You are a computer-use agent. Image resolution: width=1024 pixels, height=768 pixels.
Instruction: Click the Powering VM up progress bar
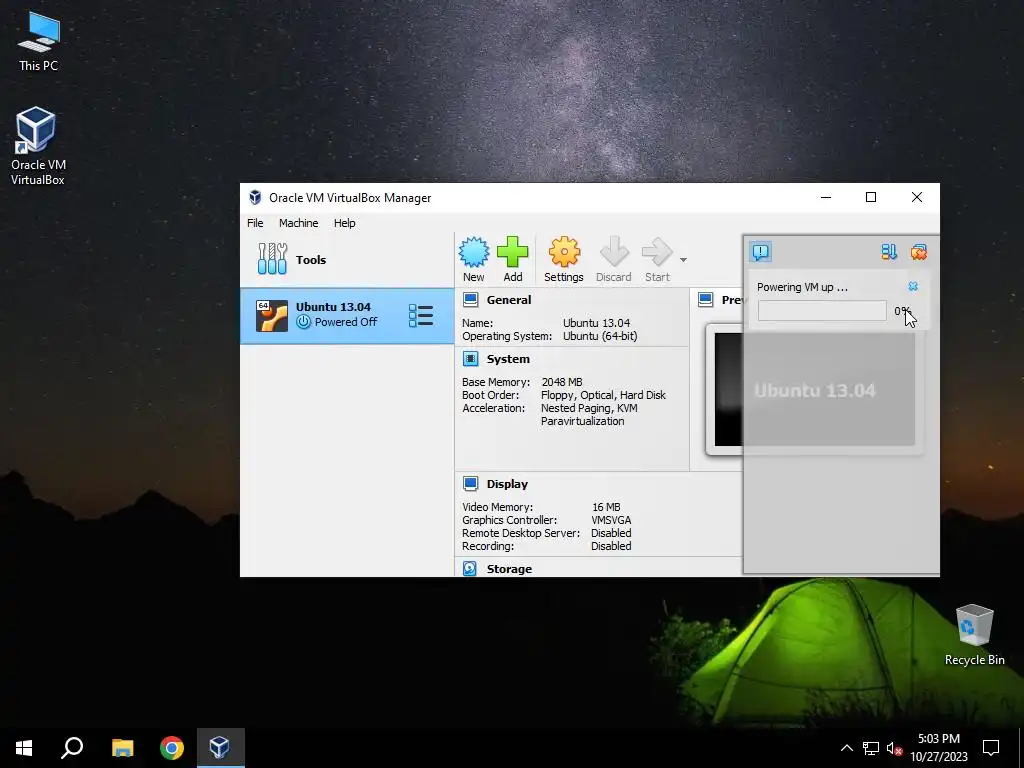(x=822, y=311)
